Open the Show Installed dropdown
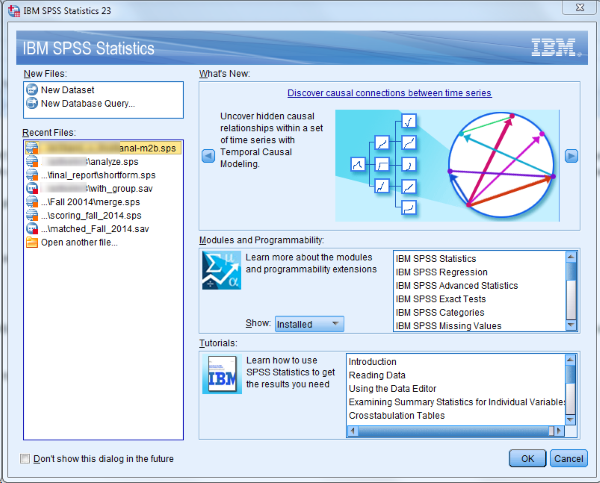The width and height of the screenshot is (600, 483). click(x=309, y=324)
